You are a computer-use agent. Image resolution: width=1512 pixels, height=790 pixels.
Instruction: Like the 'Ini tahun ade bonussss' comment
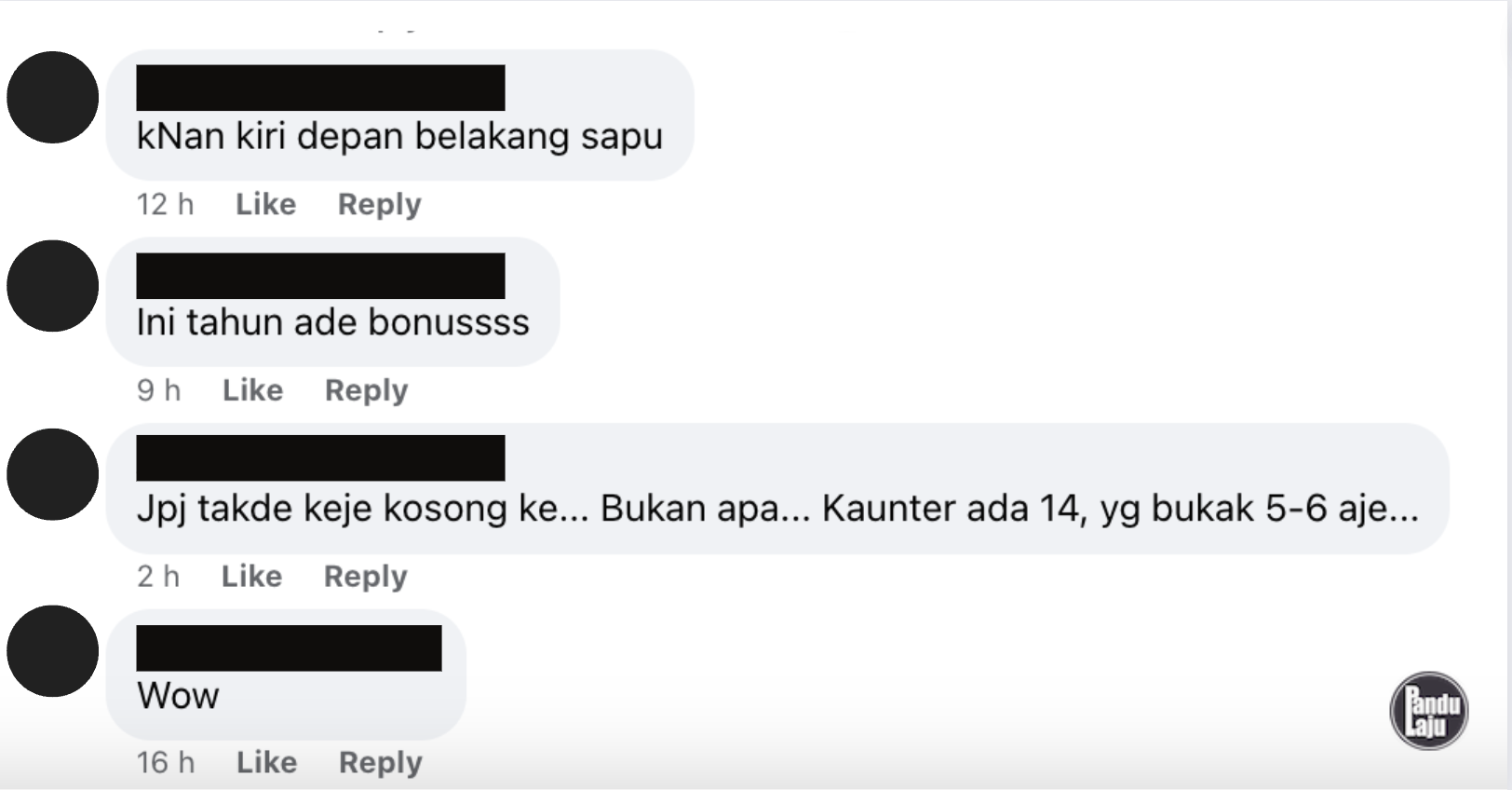252,390
